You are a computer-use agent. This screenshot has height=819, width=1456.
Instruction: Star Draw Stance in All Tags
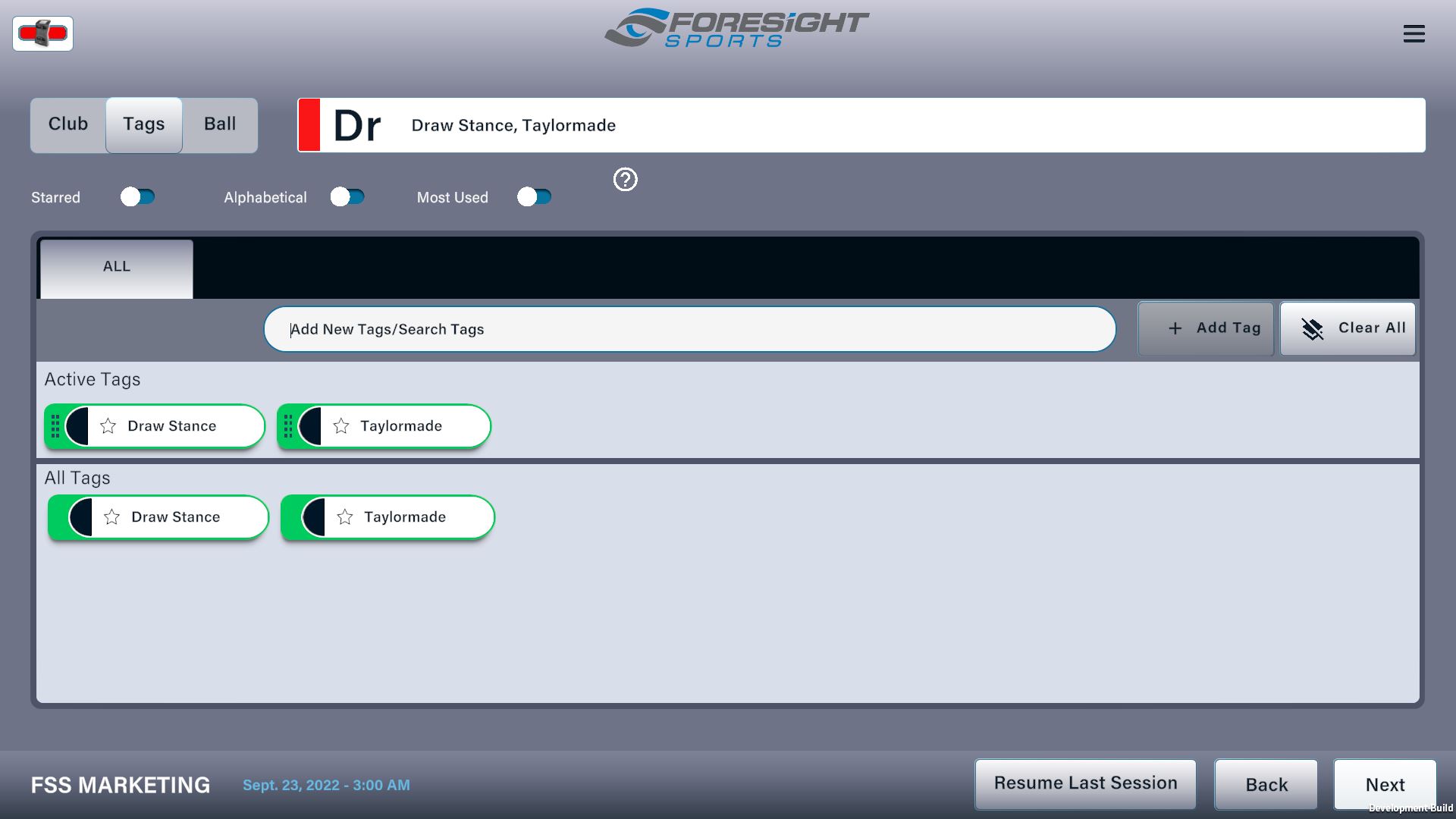112,517
